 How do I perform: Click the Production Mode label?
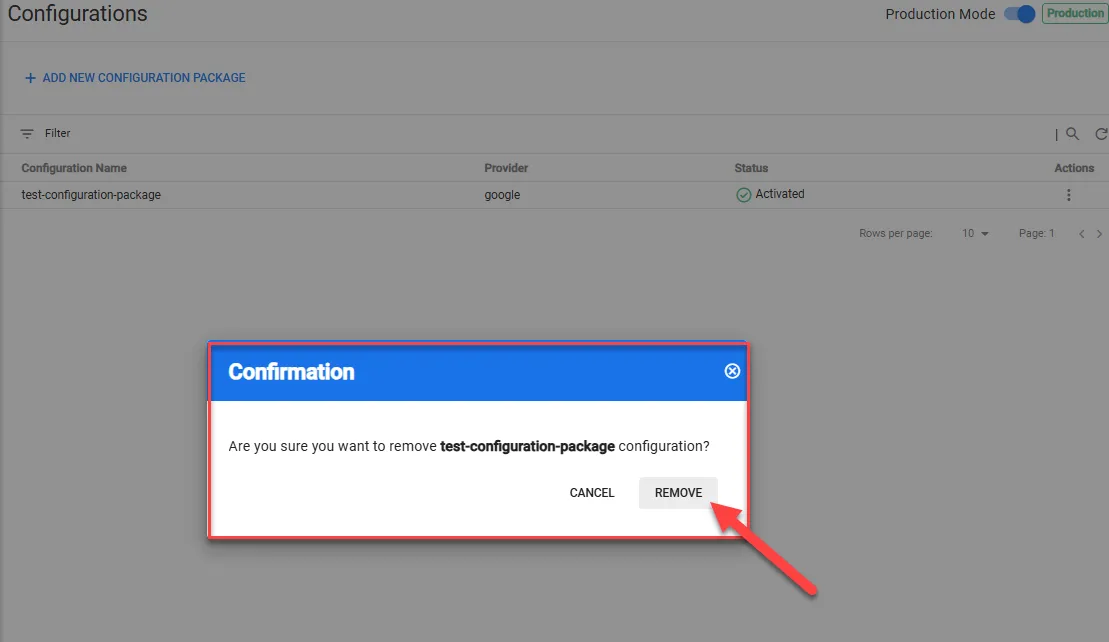pos(941,14)
